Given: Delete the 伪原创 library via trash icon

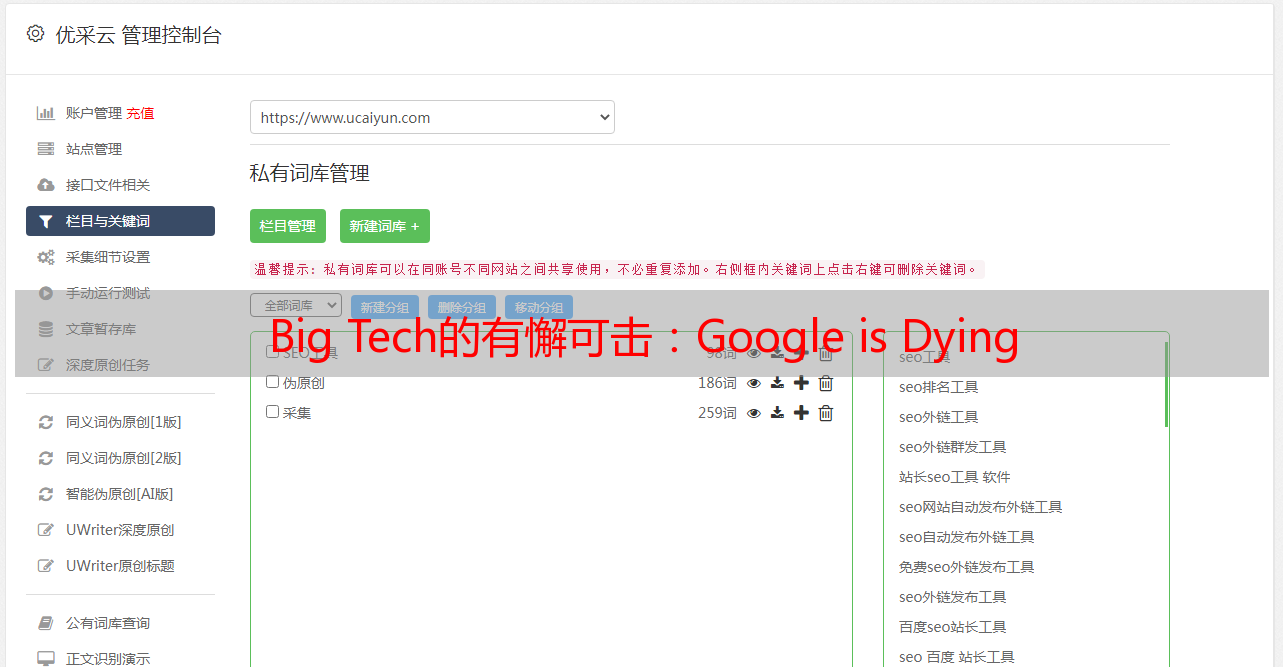Looking at the screenshot, I should [x=826, y=383].
